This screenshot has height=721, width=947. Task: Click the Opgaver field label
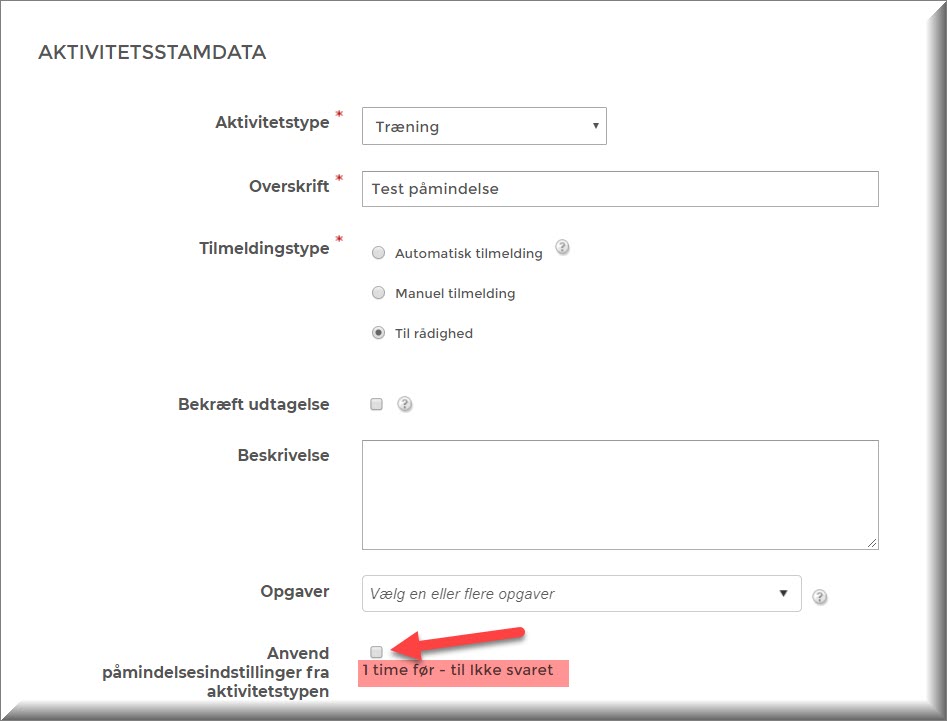coord(294,591)
